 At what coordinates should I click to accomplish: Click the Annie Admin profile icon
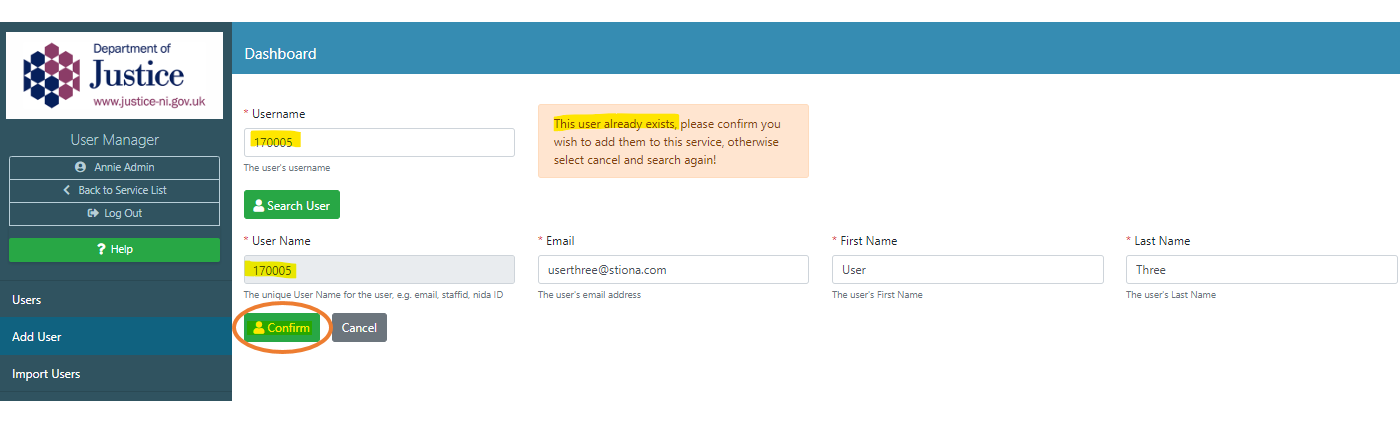click(80, 167)
